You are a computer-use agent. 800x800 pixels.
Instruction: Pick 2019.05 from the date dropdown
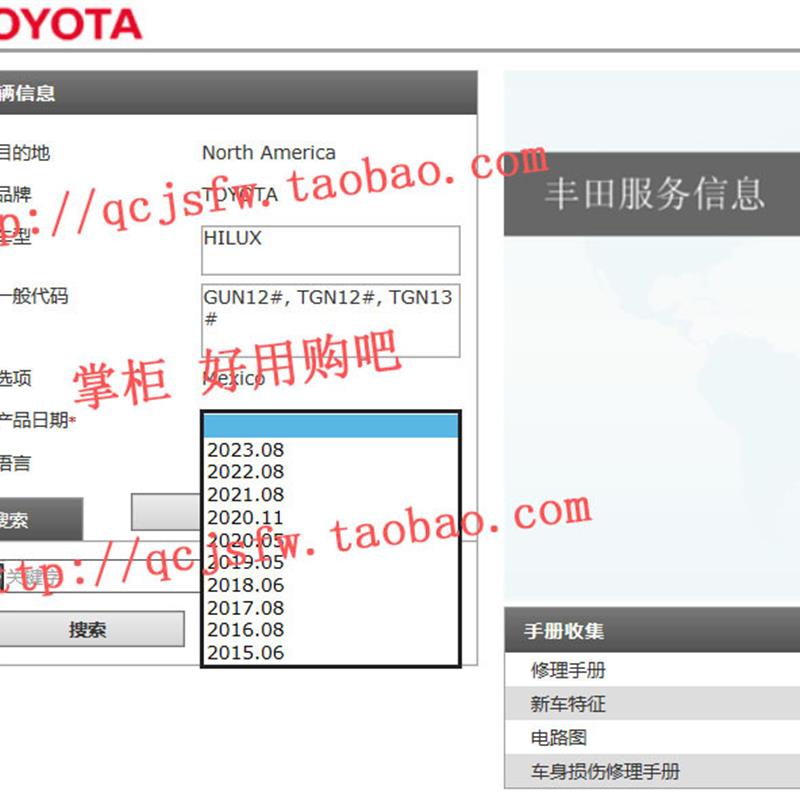331,562
